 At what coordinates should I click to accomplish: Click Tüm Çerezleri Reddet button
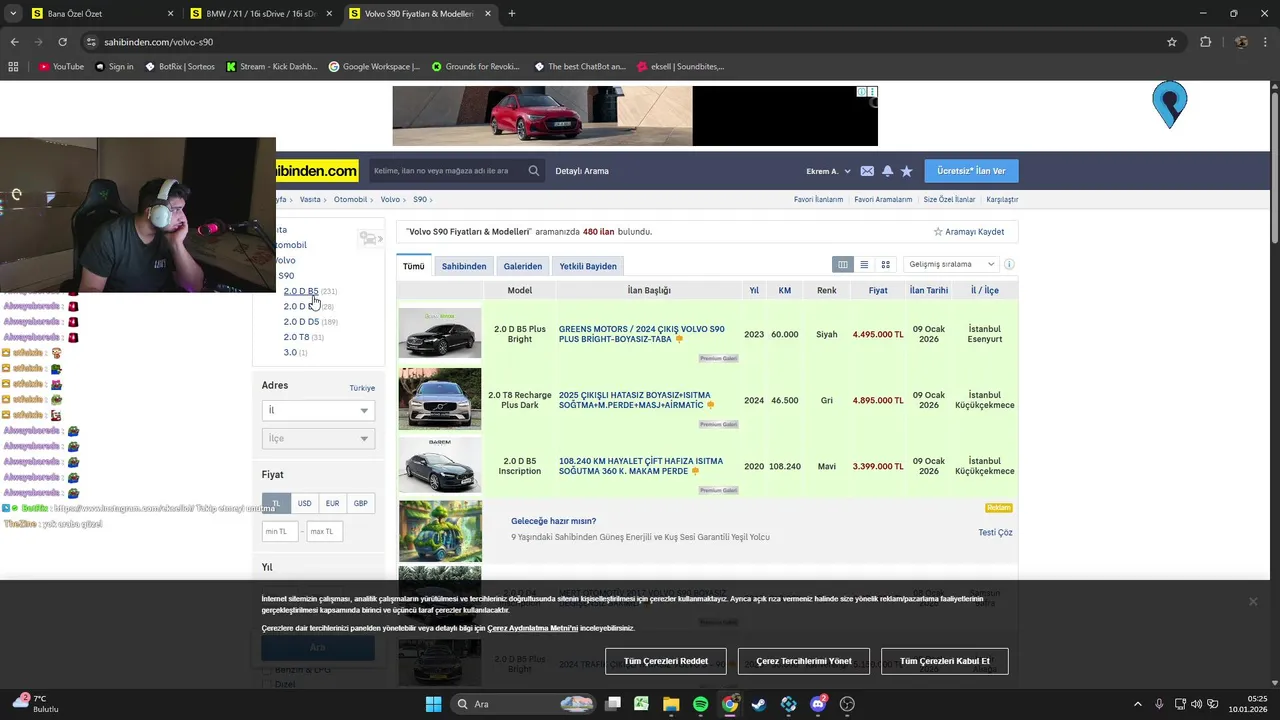tap(666, 661)
